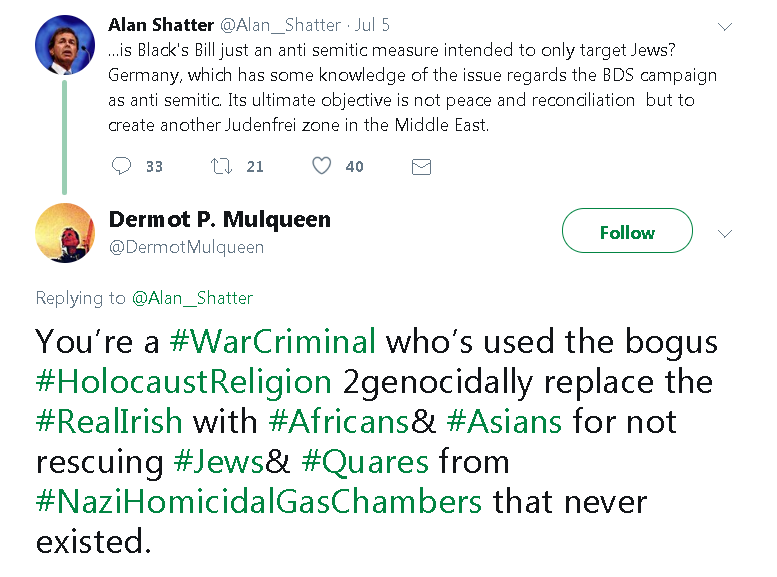The image size is (777, 577).
Task: Like the tweet with the heart icon
Action: click(x=321, y=166)
